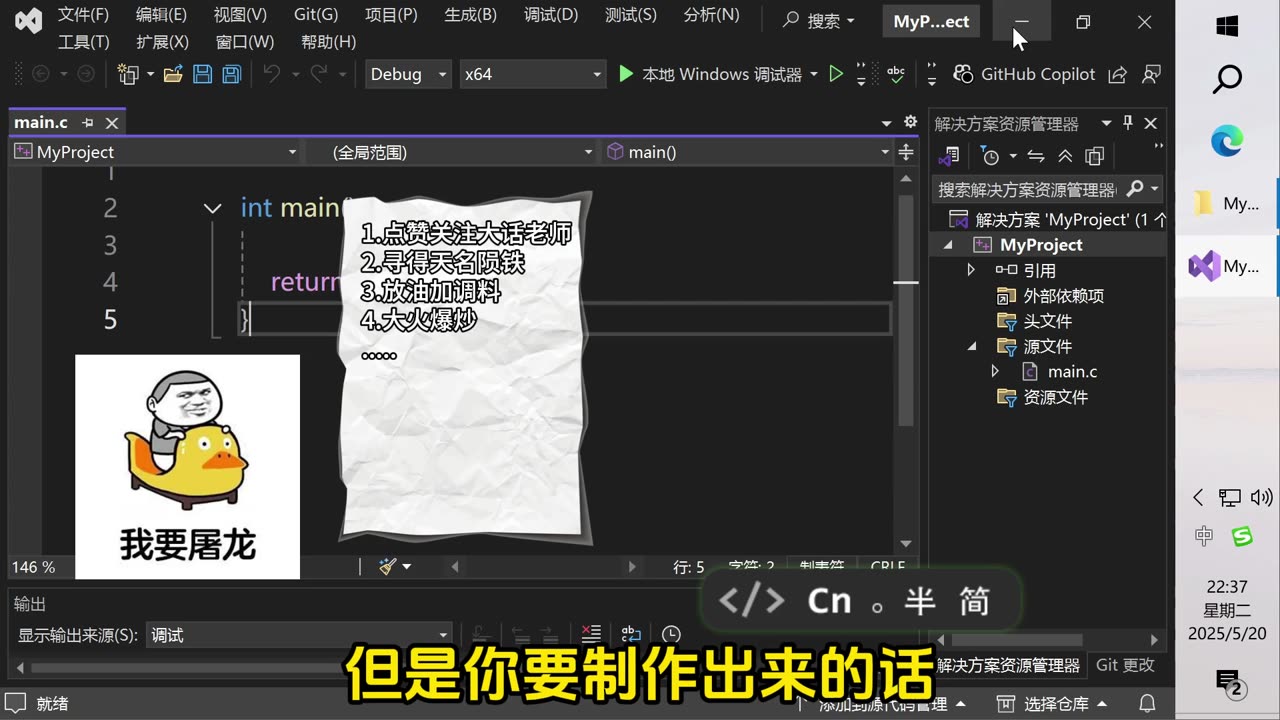Screen dimensions: 1280x720
Task: Open the 文件(F) menu
Action: pos(83,15)
